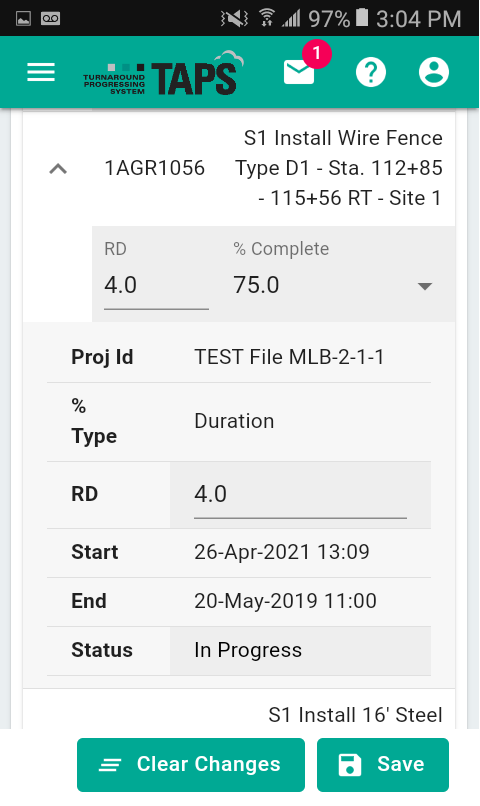Image resolution: width=480 pixels, height=806 pixels.
Task: Open the help question mark icon
Action: point(371,72)
